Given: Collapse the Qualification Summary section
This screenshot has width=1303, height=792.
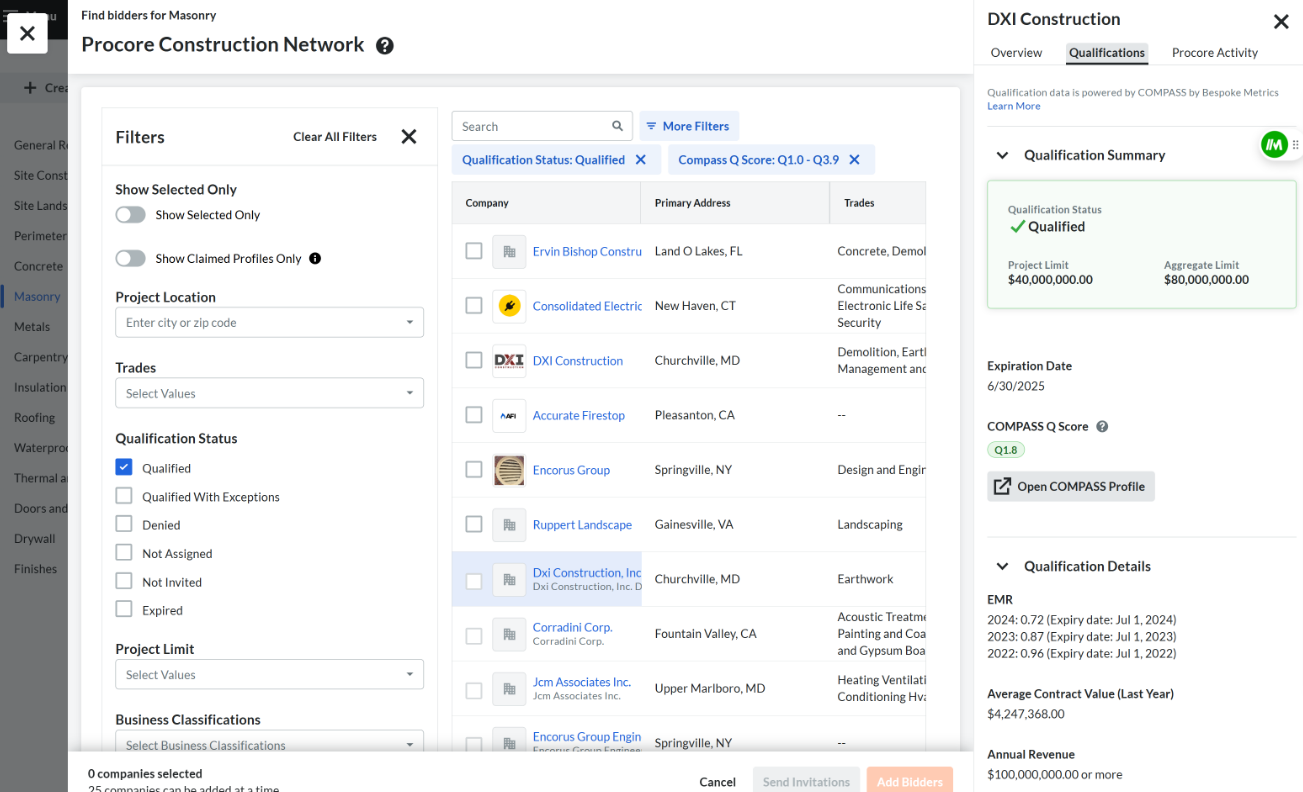Looking at the screenshot, I should click(x=1001, y=155).
